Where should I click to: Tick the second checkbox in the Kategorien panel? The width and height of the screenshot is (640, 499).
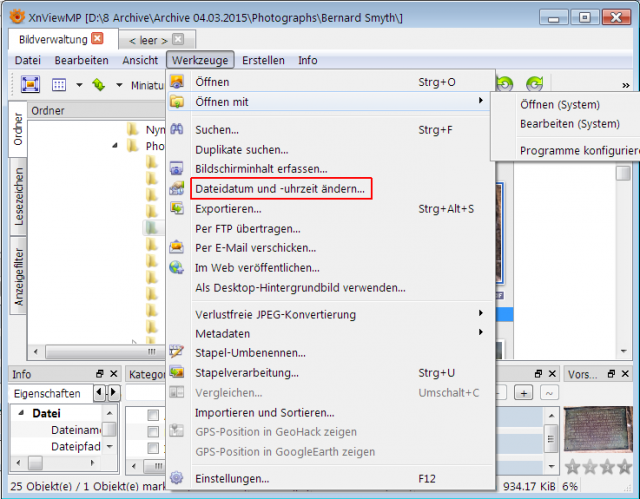pyautogui.click(x=153, y=431)
